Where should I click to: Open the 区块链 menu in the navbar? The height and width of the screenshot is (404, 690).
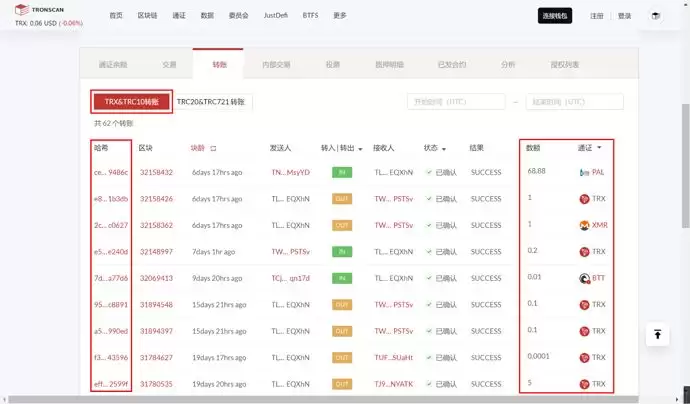tap(147, 15)
